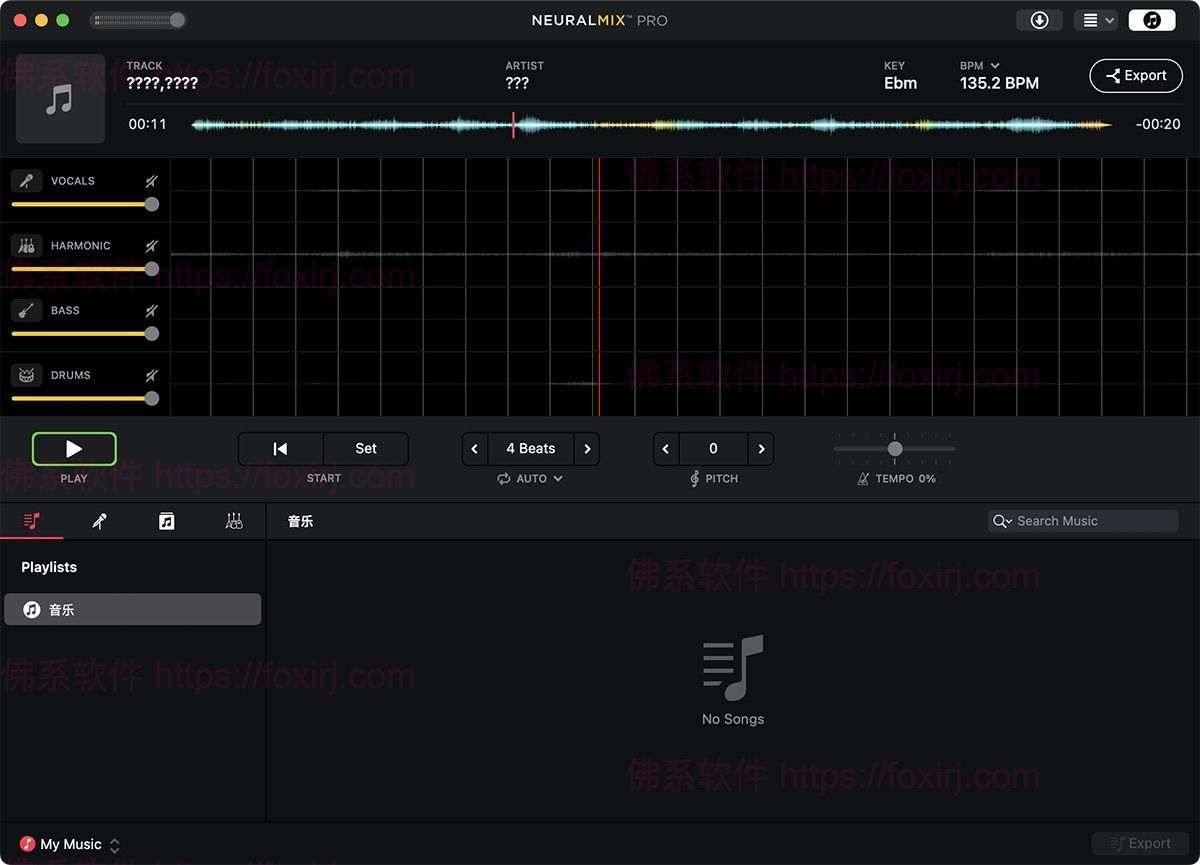Click the Vocals microphone stem icon
The width and height of the screenshot is (1200, 865).
tap(26, 181)
